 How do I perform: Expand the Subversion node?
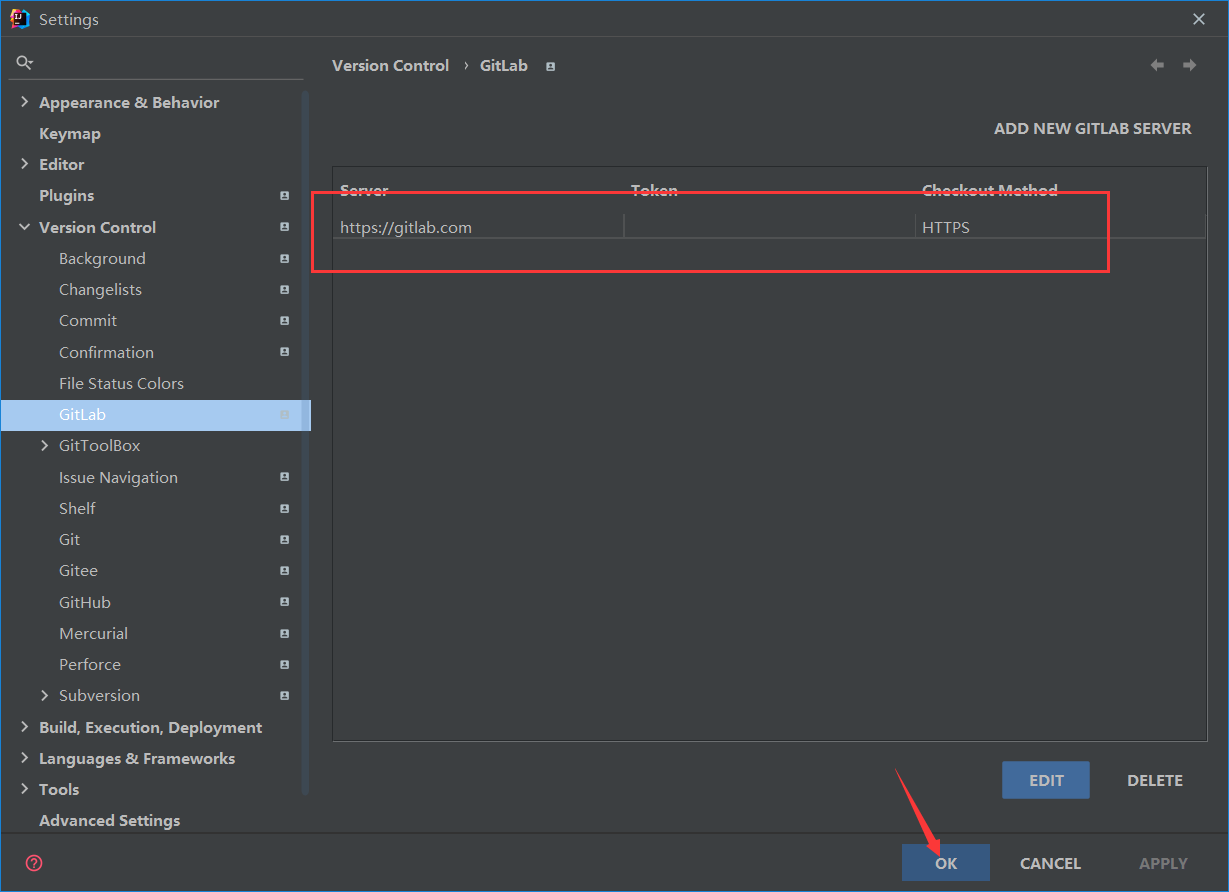click(44, 695)
